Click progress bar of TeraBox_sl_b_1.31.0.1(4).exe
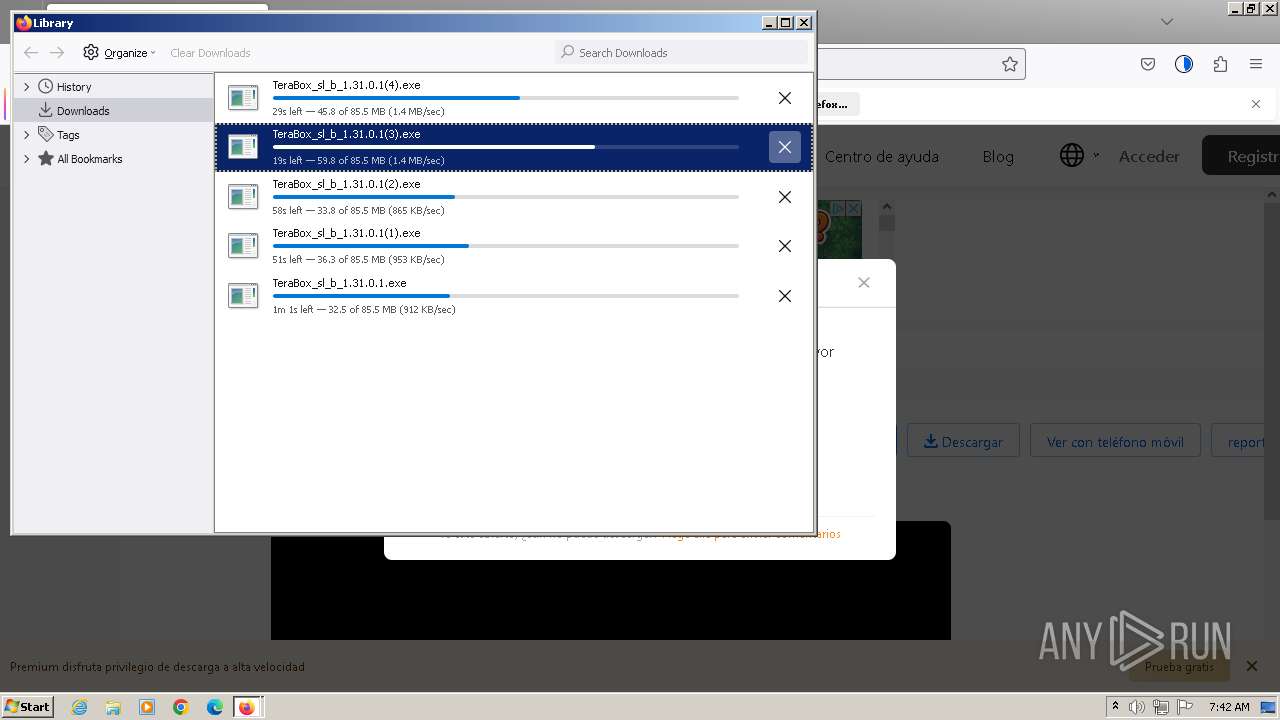 point(505,98)
